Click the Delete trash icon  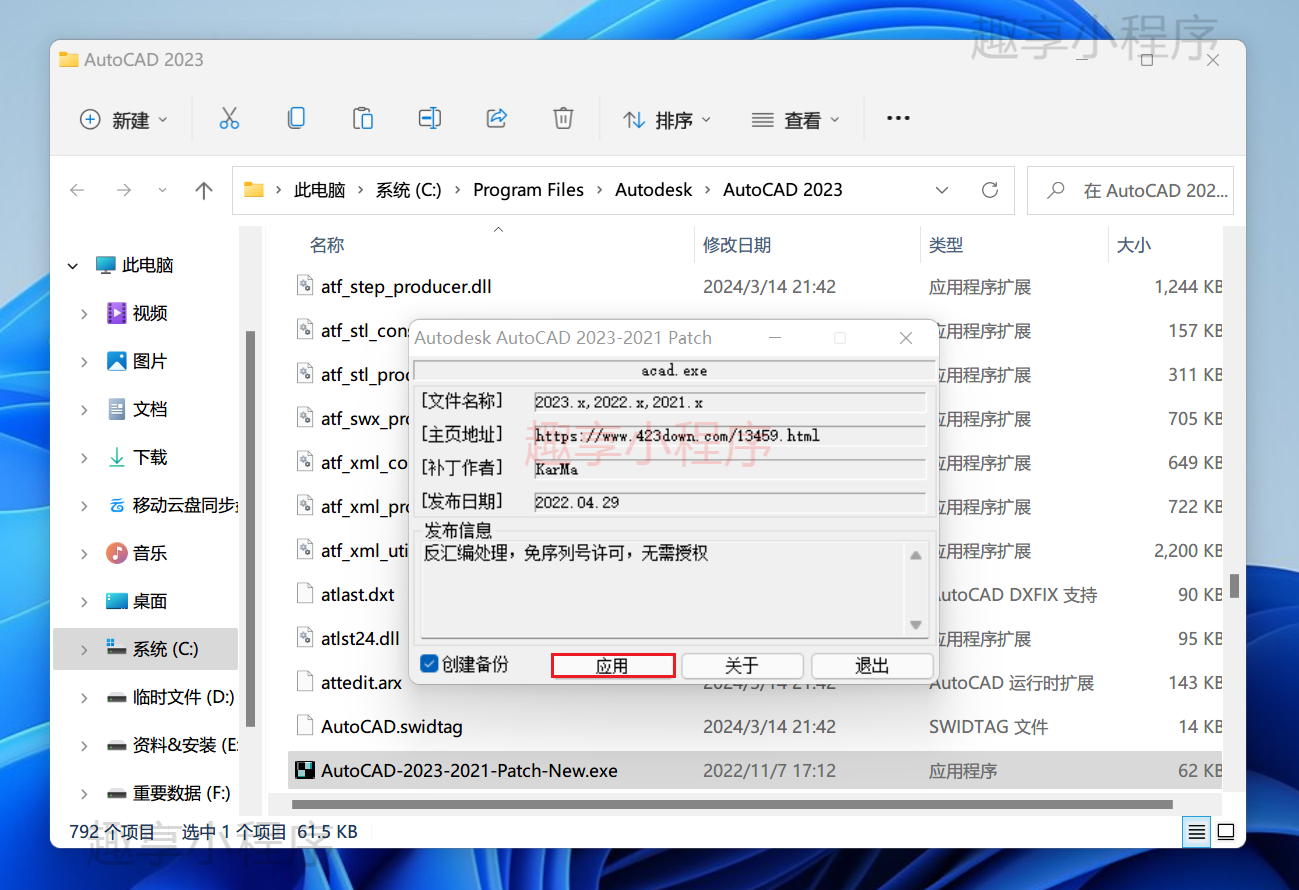click(x=563, y=118)
